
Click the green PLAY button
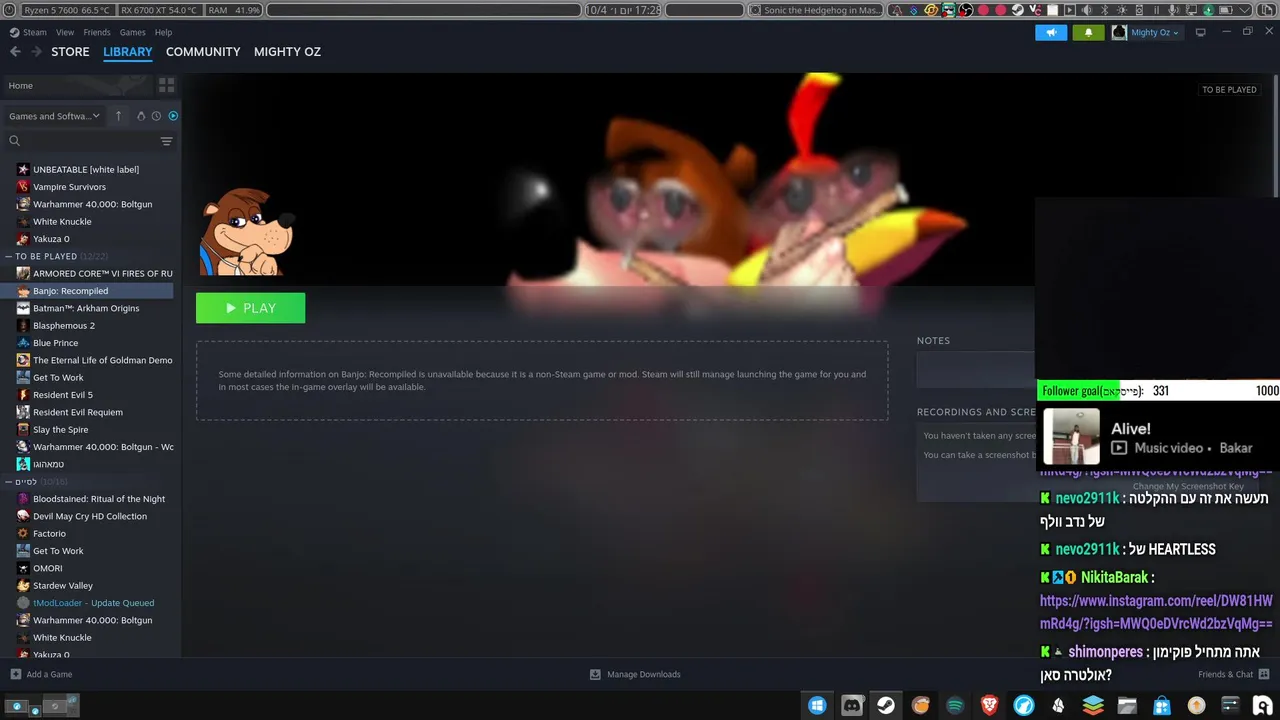pos(250,308)
